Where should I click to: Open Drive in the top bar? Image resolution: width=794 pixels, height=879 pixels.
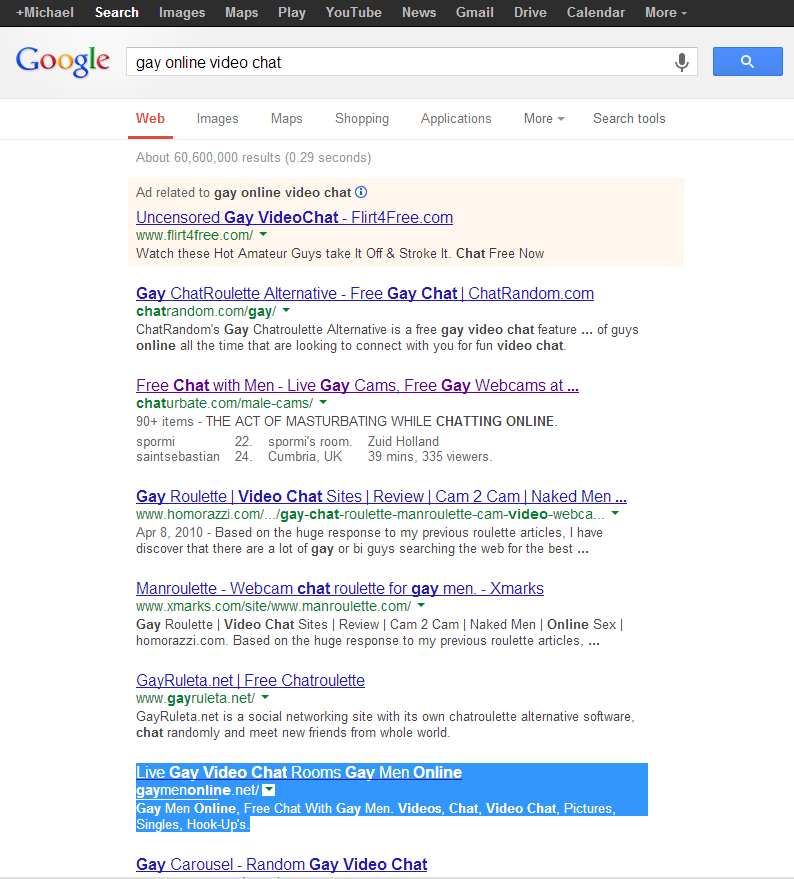tap(530, 12)
